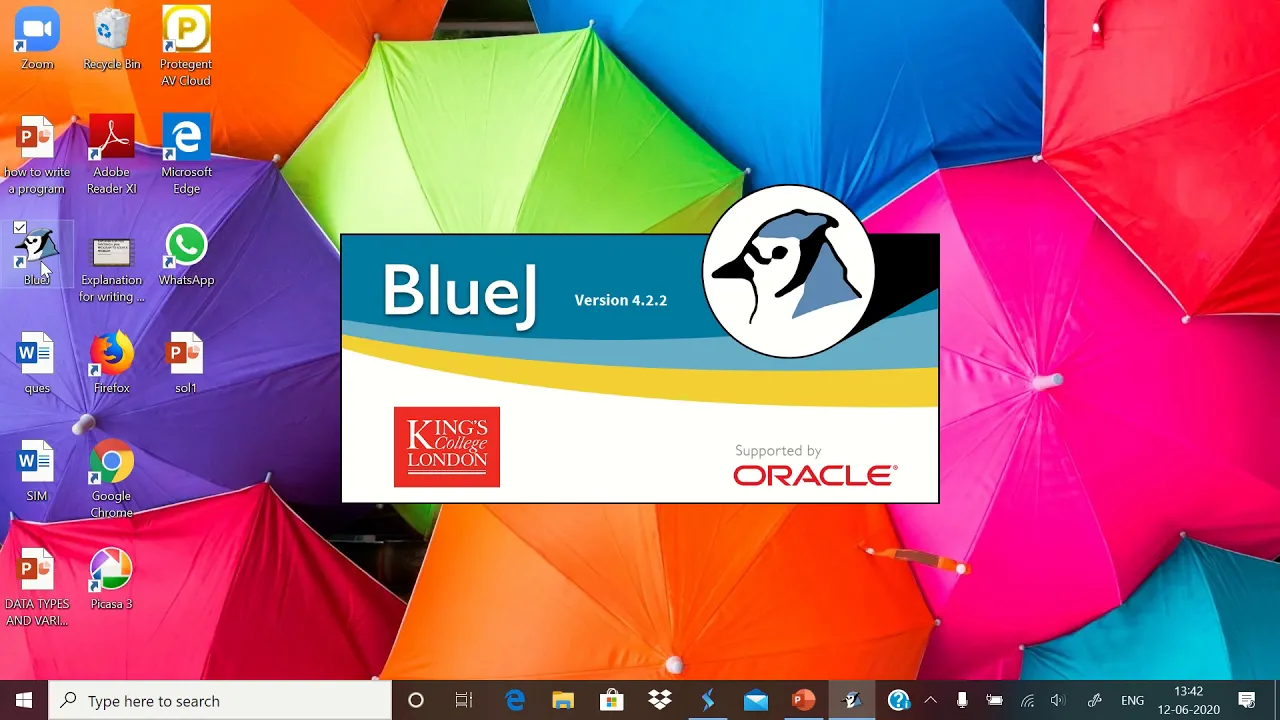Screen dimensions: 1280x720
Task: Open the volume control icon
Action: tap(1058, 700)
